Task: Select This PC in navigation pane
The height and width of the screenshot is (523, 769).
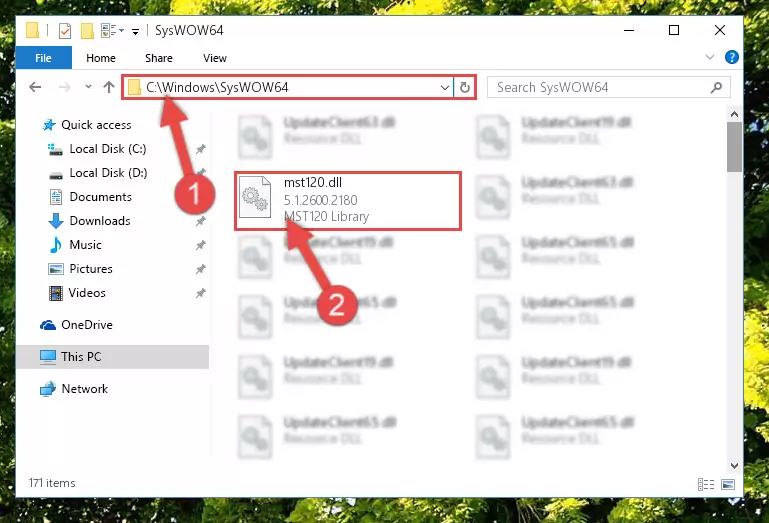Action: pyautogui.click(x=81, y=357)
